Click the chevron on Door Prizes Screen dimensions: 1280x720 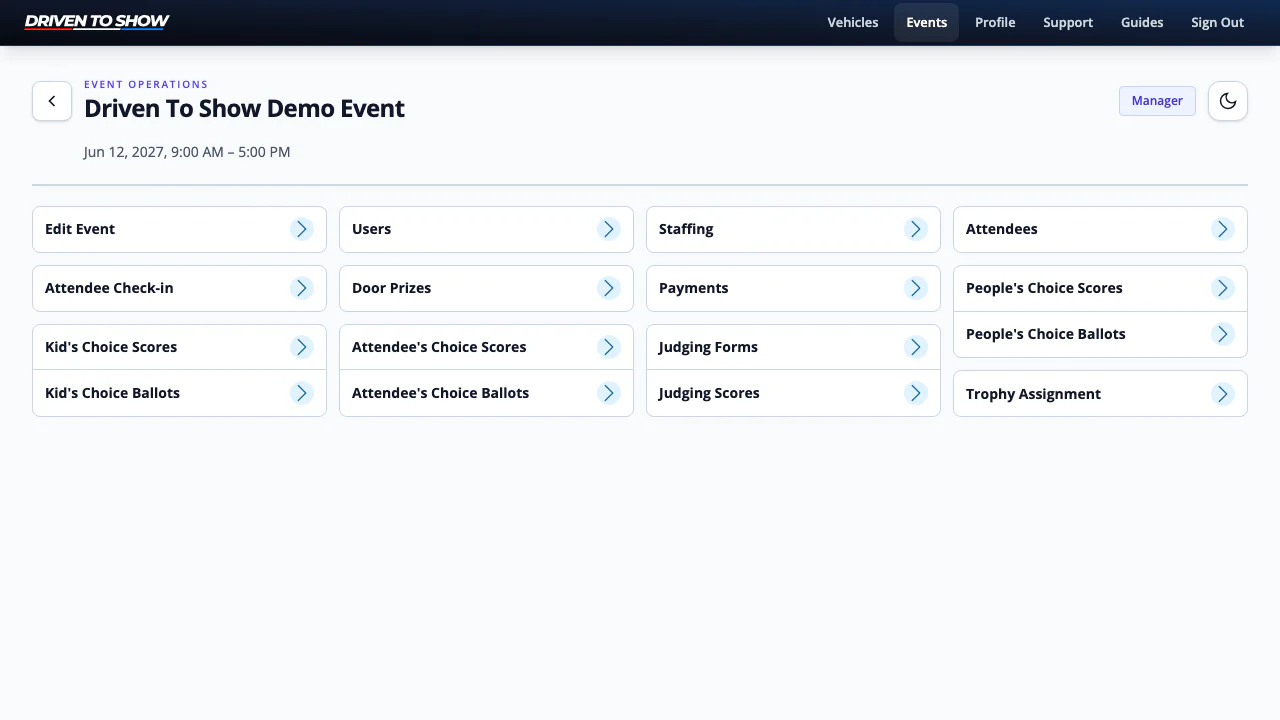pyautogui.click(x=609, y=288)
